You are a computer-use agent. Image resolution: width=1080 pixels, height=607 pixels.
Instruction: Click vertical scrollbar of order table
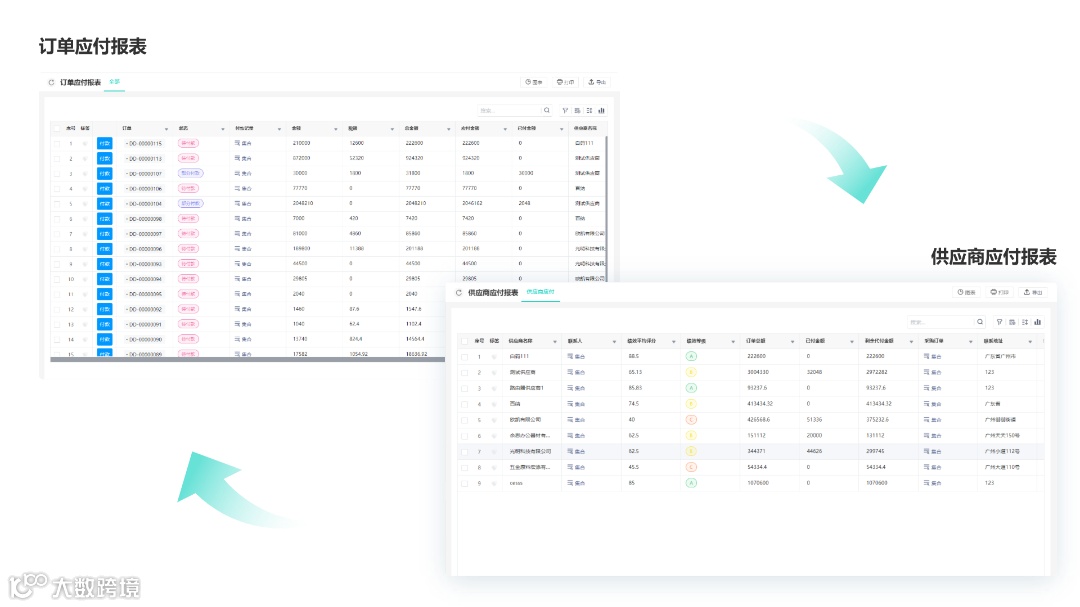coord(606,207)
